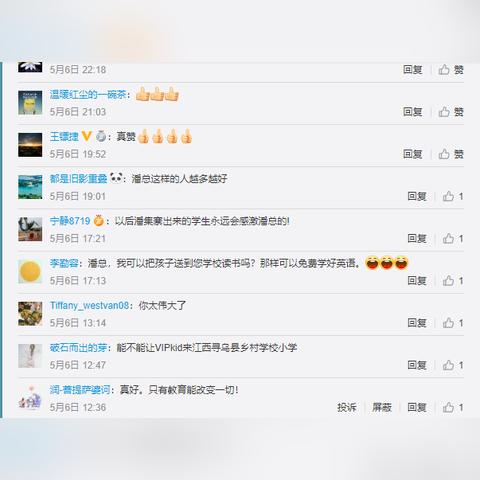Open 宁静8719's avatar thumbnail
The image size is (480, 480).
coord(30,229)
